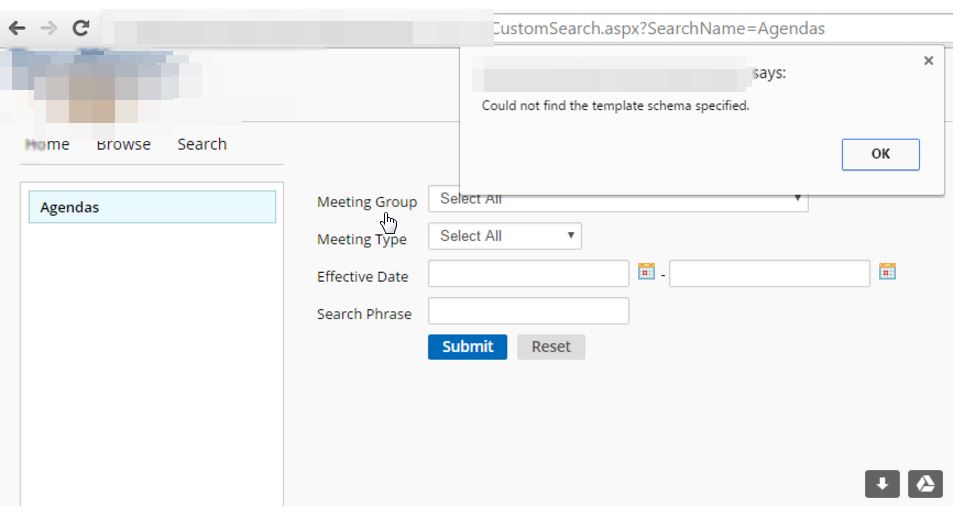Click into the Search Phrase field
This screenshot has width=969, height=517.
(528, 311)
